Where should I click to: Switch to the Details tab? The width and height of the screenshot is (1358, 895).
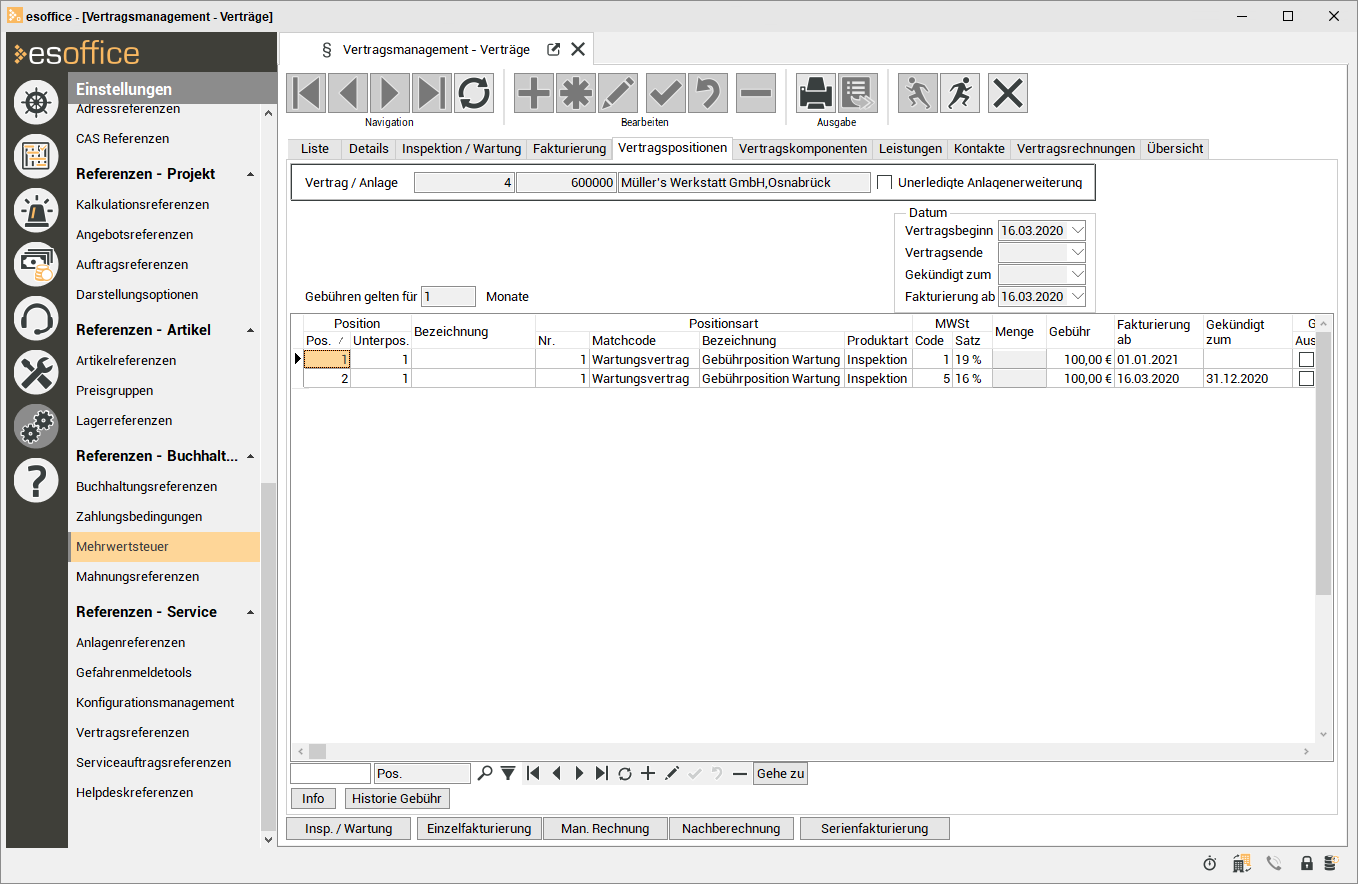pyautogui.click(x=368, y=149)
